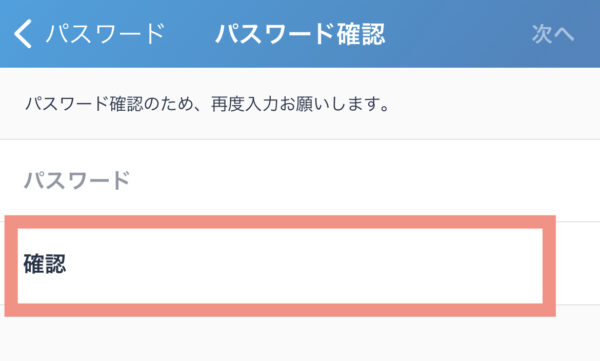Click the white chevron next to パスワード

click(x=23, y=34)
